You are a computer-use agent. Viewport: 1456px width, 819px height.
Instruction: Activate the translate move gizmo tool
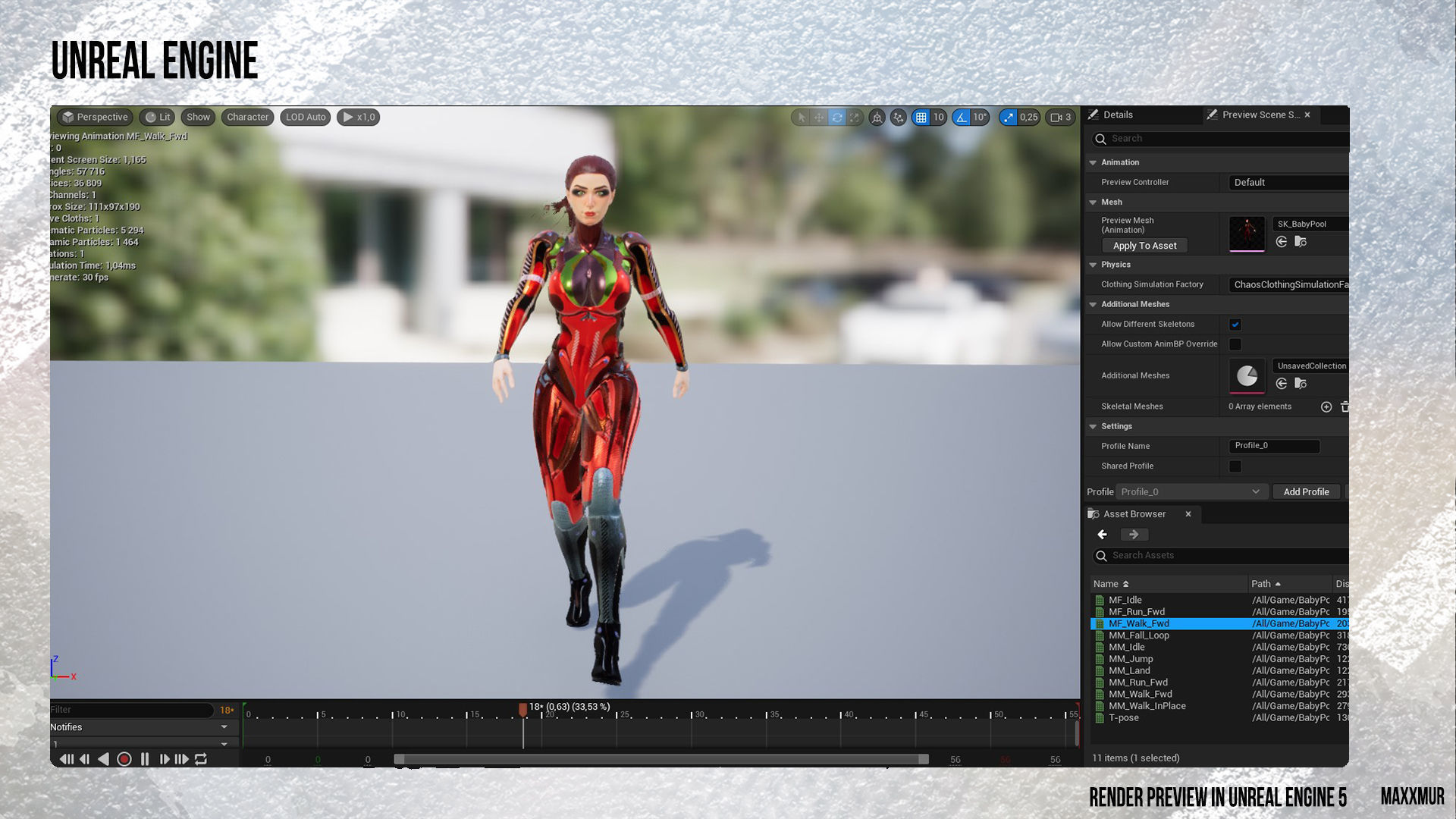pyautogui.click(x=819, y=118)
